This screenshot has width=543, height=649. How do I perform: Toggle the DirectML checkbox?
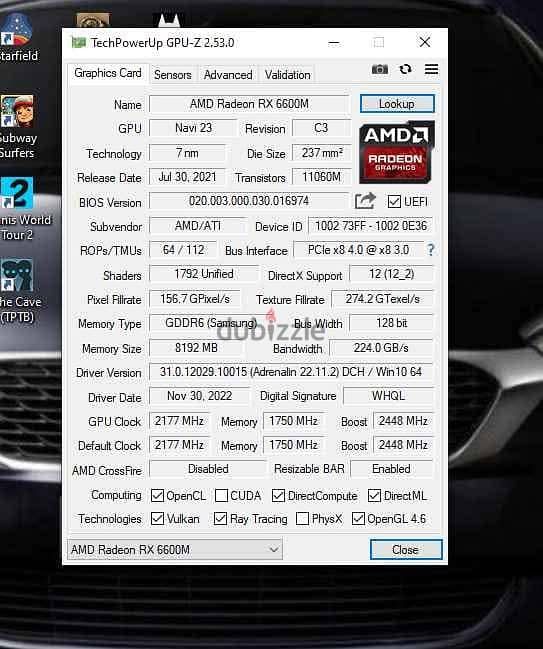(374, 495)
